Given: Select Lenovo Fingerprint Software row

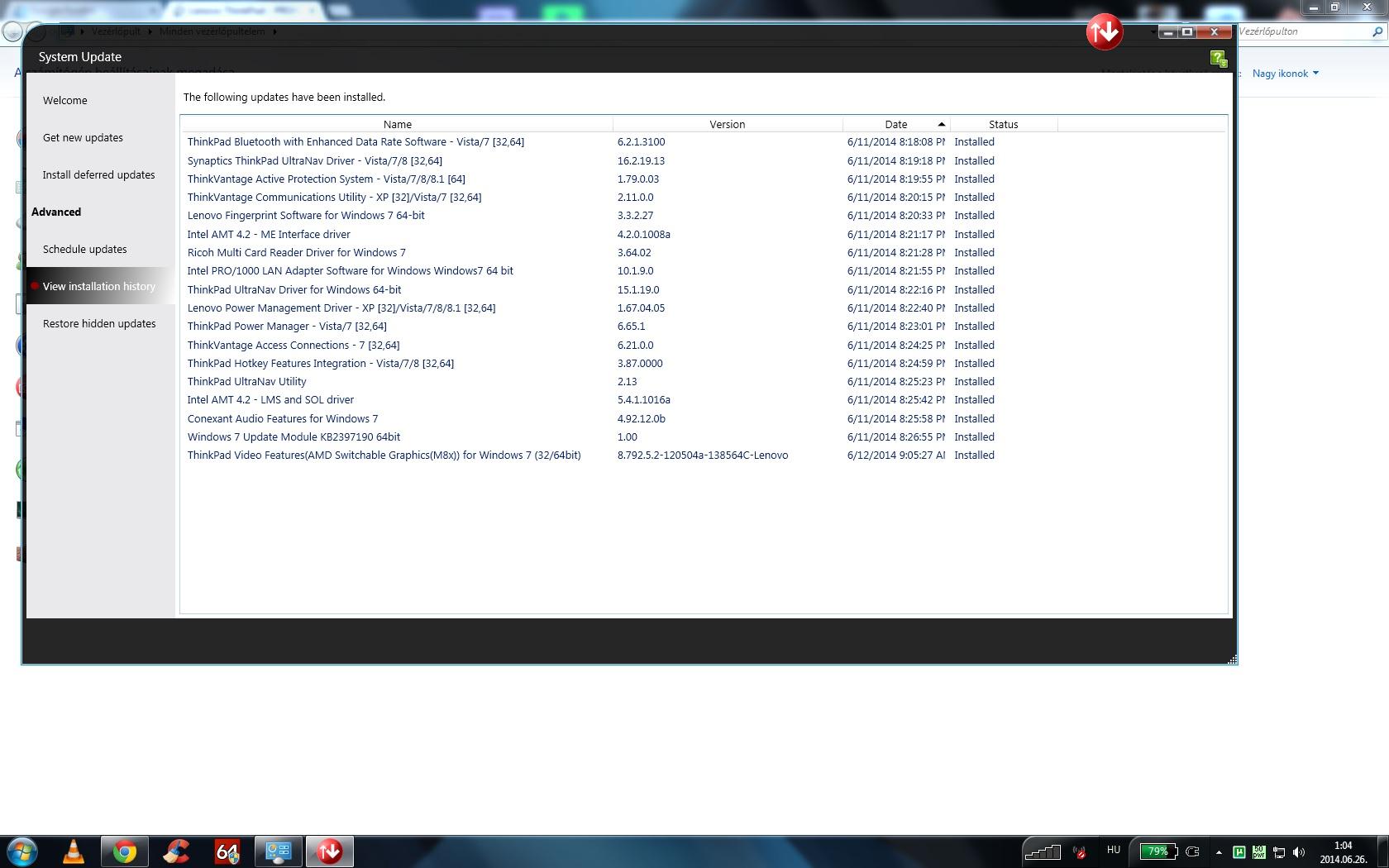Looking at the screenshot, I should point(703,216).
